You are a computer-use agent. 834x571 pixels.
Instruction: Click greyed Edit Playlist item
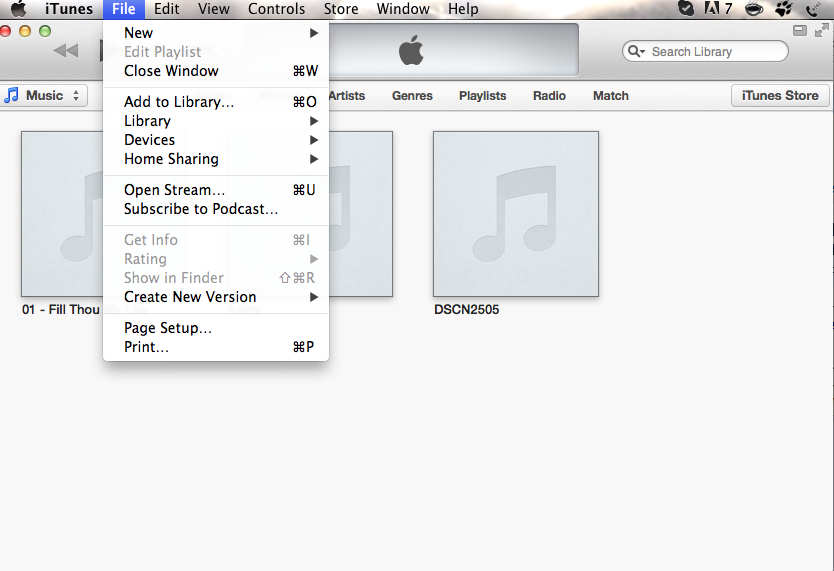pos(216,52)
